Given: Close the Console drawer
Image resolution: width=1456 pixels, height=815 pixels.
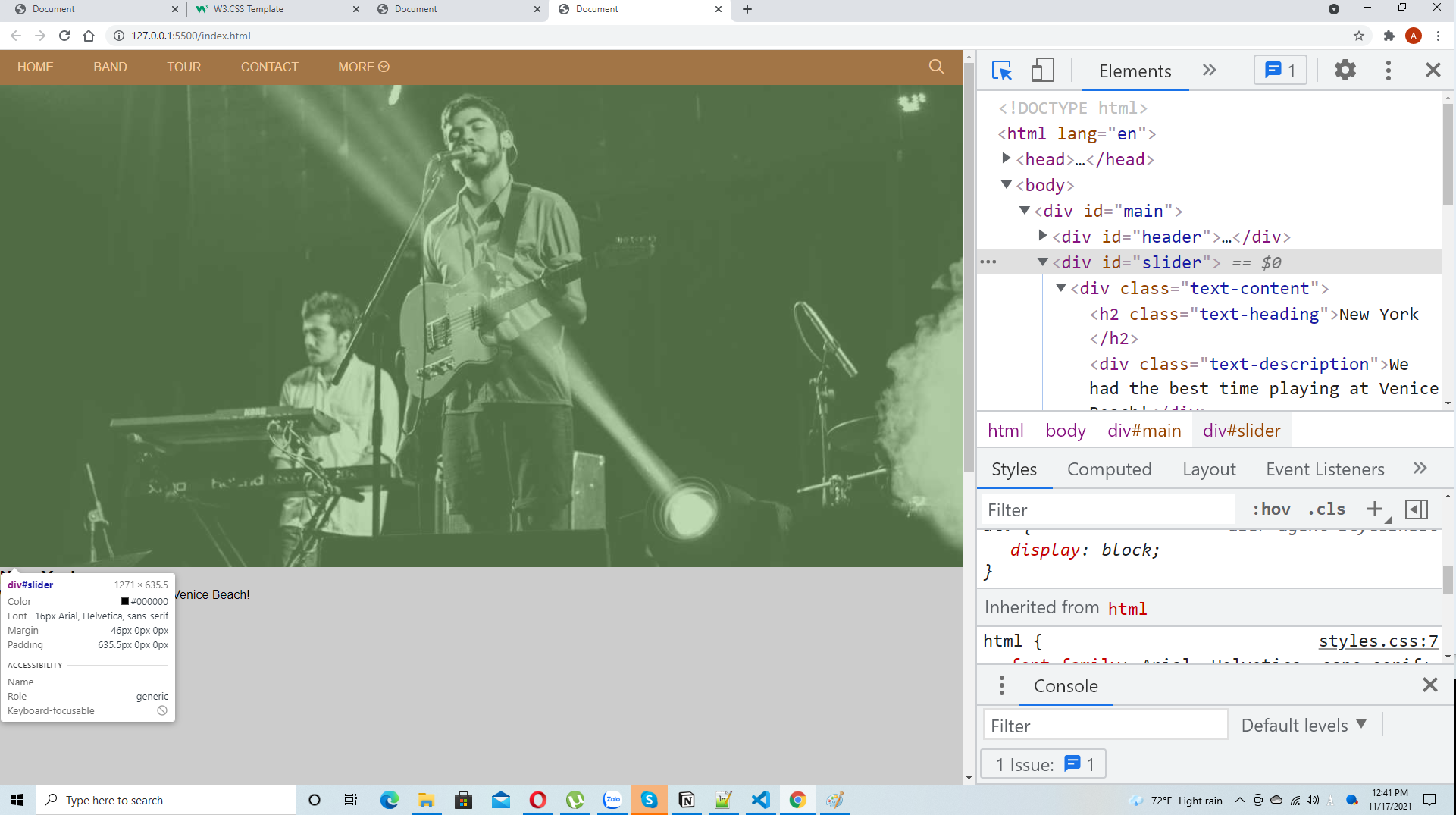Looking at the screenshot, I should (1429, 685).
